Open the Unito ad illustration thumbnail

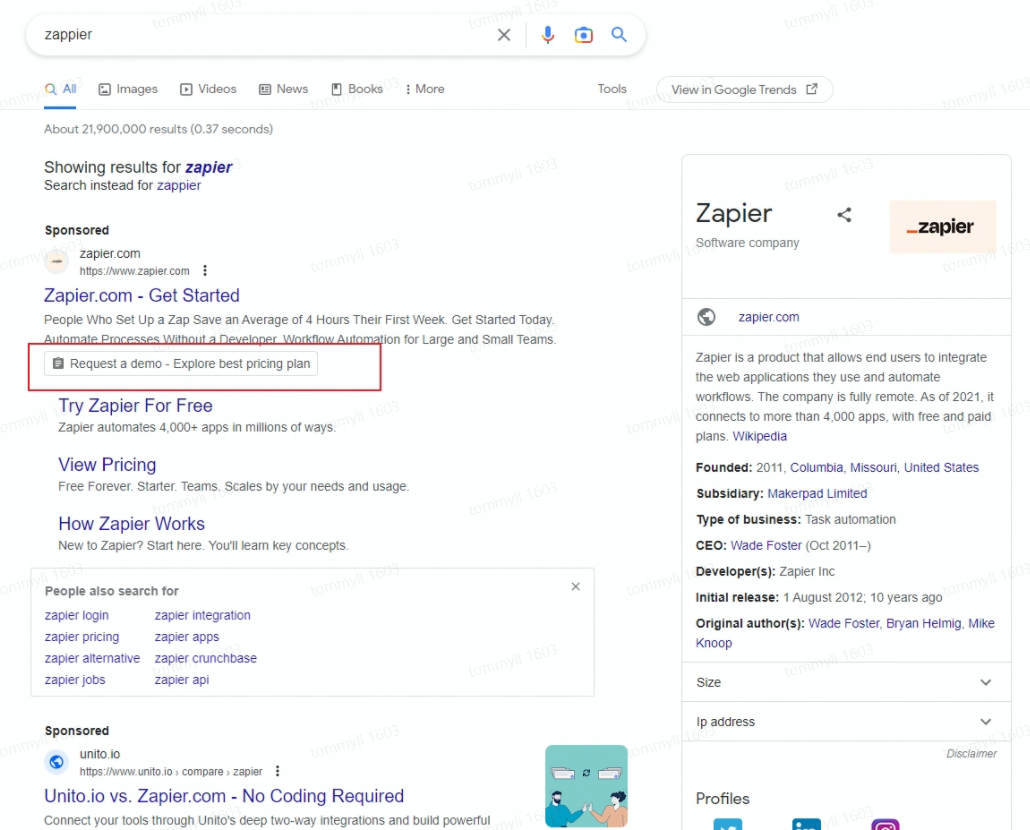[586, 785]
